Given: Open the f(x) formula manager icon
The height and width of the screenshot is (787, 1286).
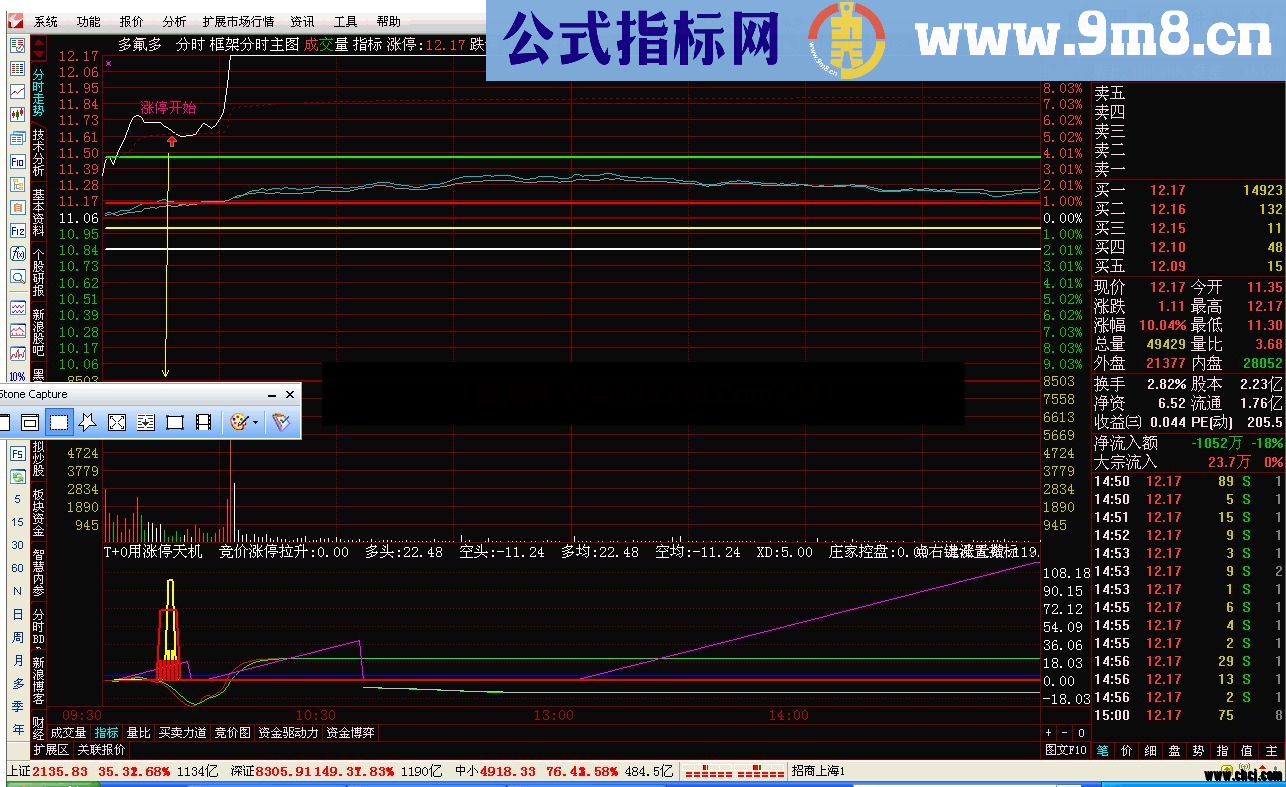Looking at the screenshot, I should pos(17,254).
